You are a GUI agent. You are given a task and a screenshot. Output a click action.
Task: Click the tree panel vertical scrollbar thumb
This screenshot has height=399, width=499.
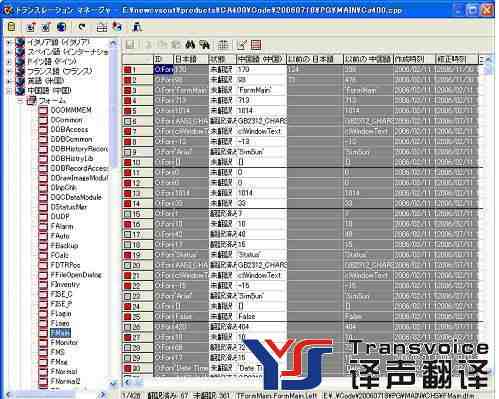coord(114,107)
